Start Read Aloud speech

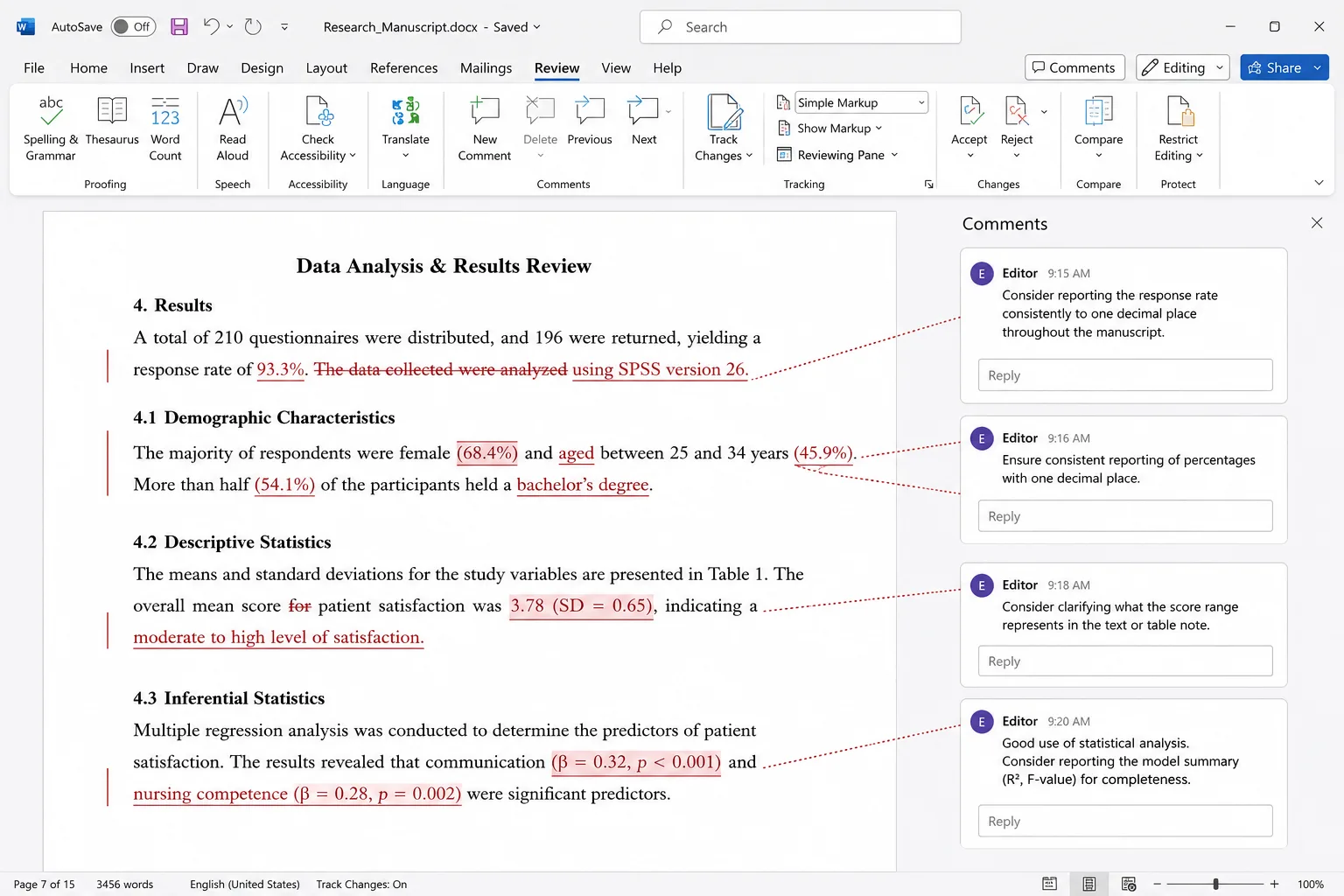tap(233, 129)
